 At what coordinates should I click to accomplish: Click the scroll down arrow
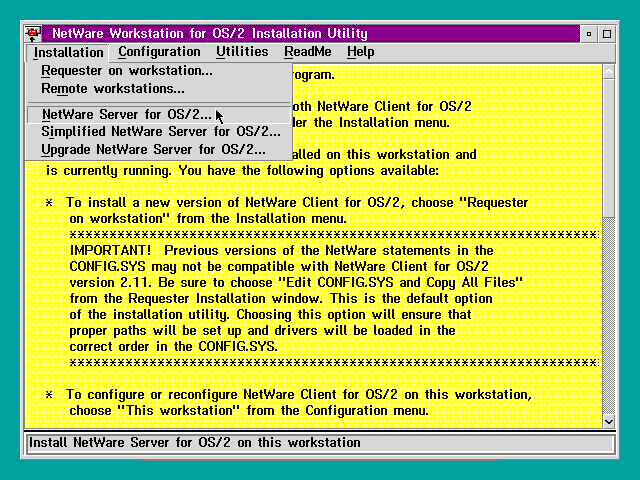pyautogui.click(x=609, y=421)
